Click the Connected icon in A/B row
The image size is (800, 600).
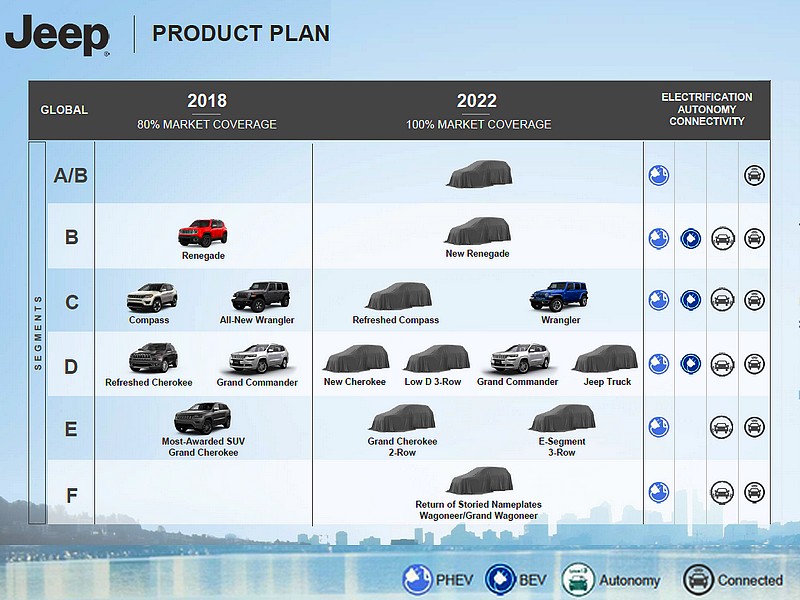(754, 175)
